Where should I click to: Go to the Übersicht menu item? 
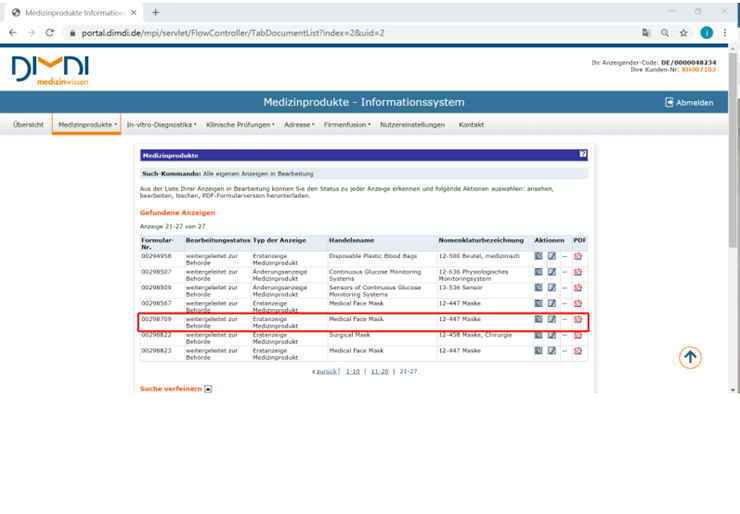click(x=28, y=125)
